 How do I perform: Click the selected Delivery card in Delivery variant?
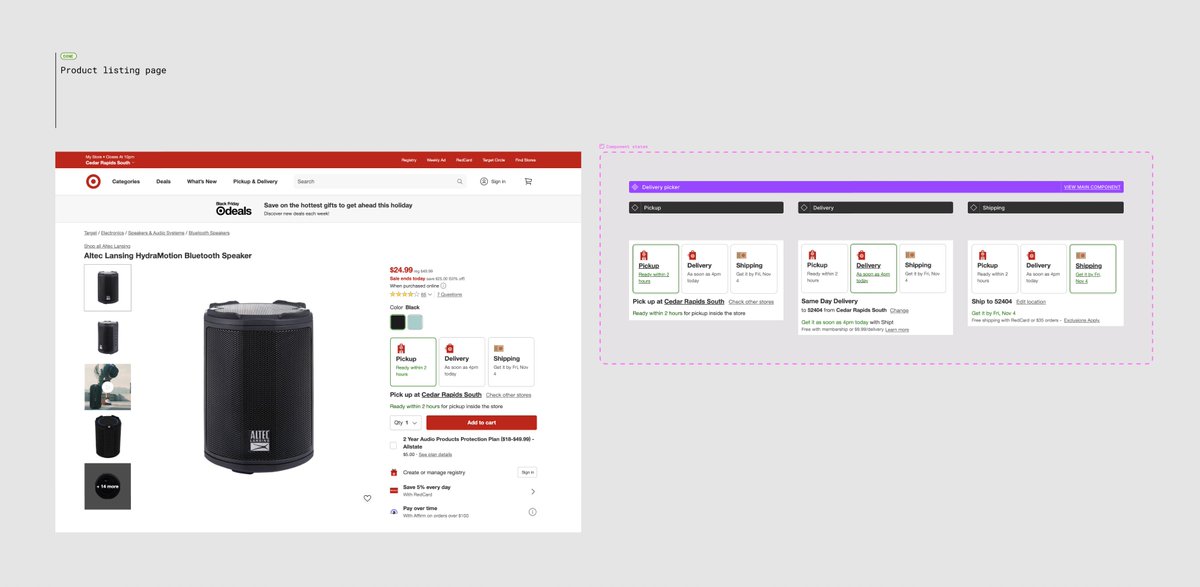(x=874, y=268)
